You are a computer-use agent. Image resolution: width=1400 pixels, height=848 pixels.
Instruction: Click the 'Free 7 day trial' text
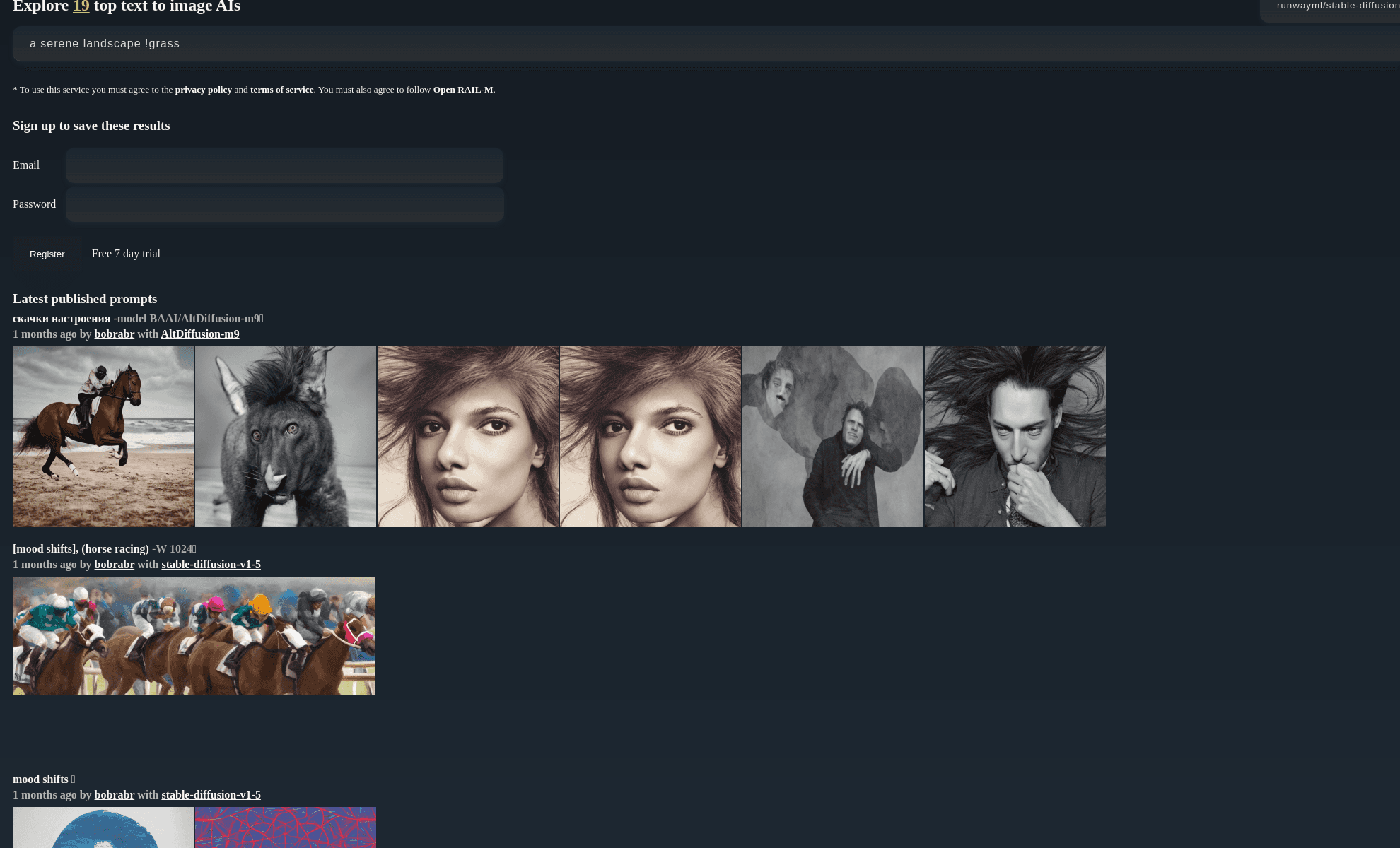[126, 254]
